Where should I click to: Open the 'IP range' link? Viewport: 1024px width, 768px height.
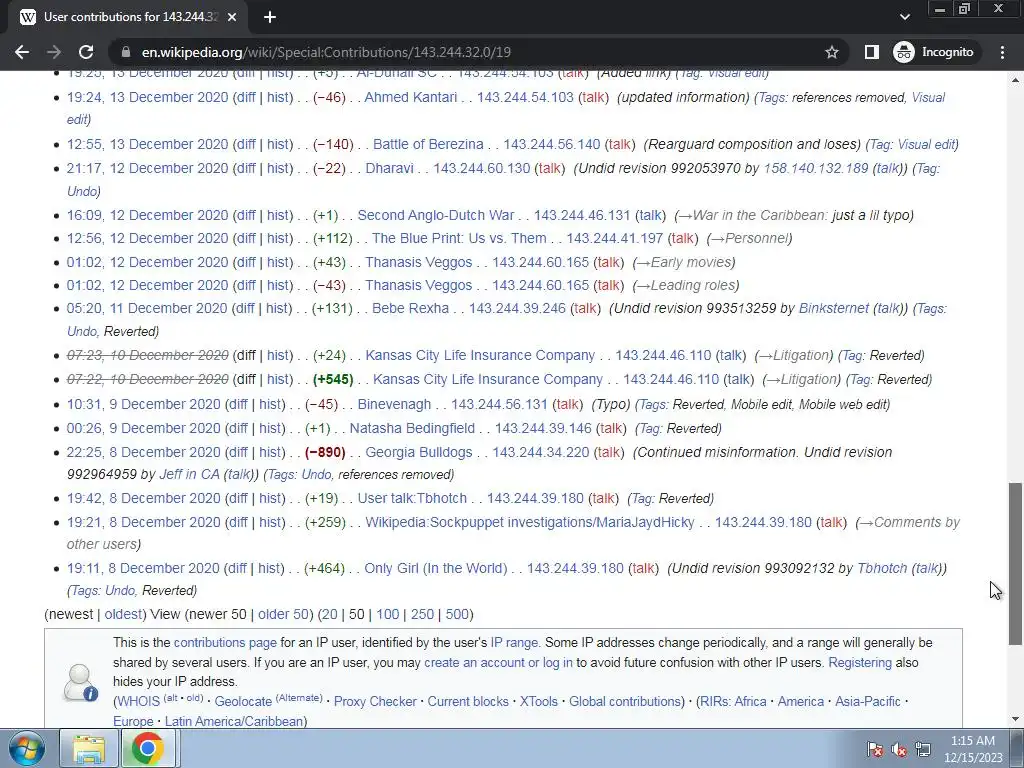pos(514,643)
